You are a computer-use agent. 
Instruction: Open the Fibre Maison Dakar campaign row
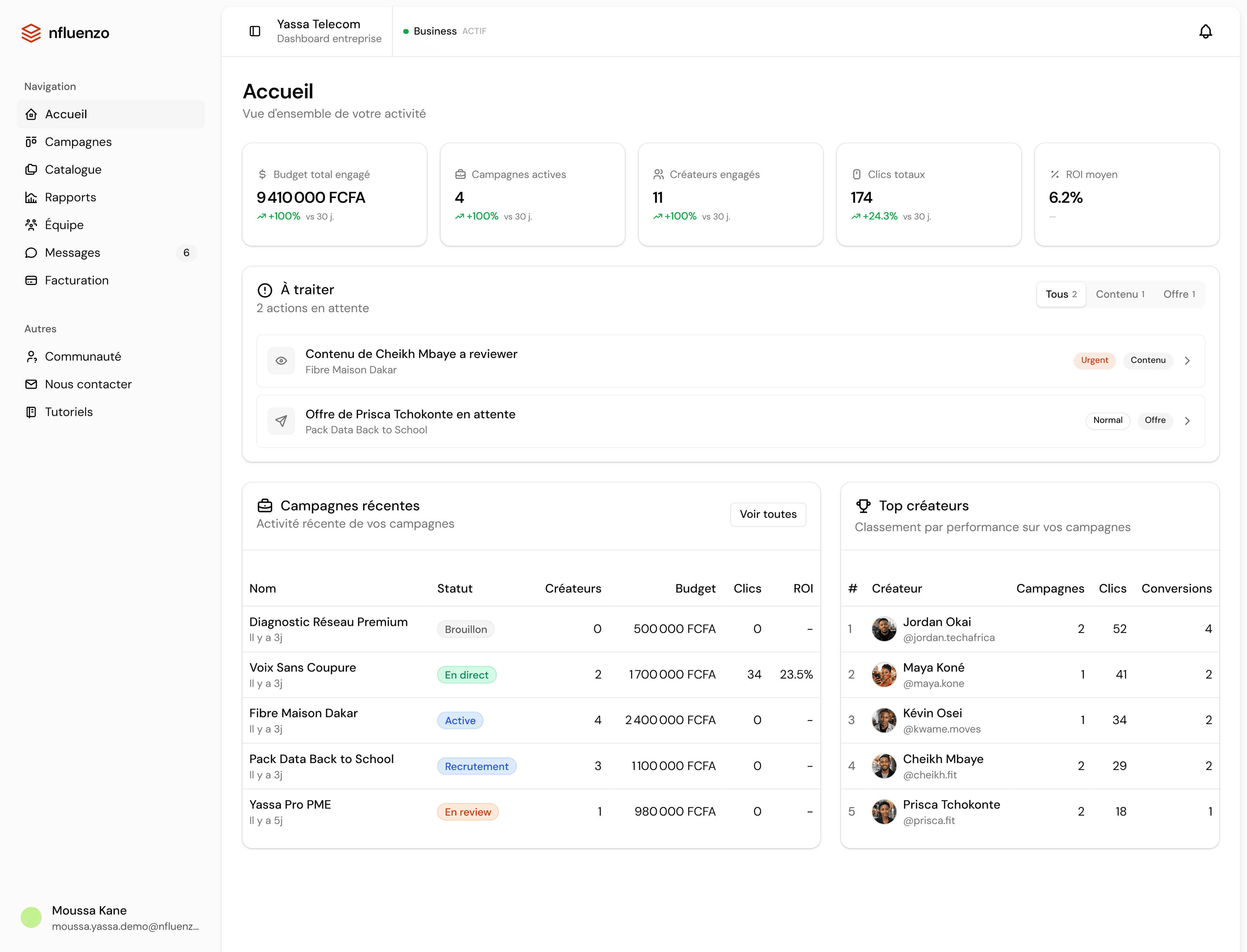click(531, 720)
